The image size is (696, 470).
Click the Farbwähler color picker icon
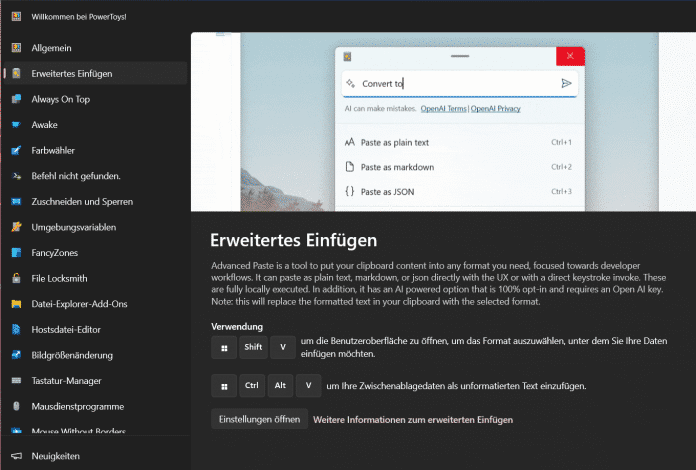click(x=16, y=150)
